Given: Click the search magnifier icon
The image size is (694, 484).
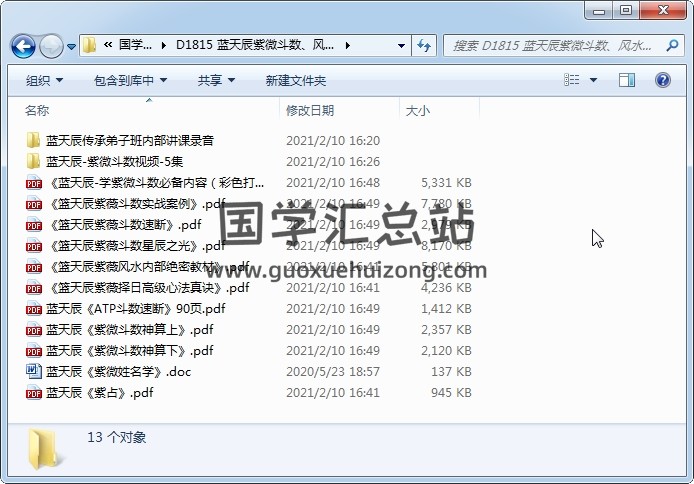Looking at the screenshot, I should pos(672,45).
